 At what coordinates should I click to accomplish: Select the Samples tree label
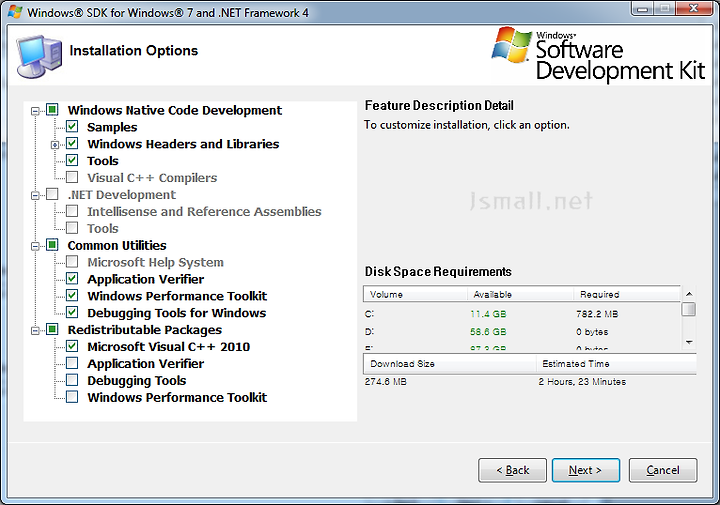(112, 127)
